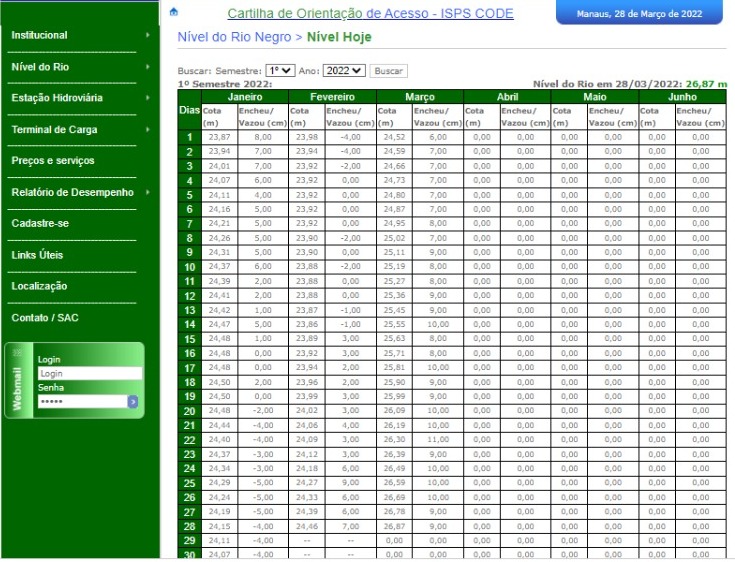Expand the Terminal de Carga submenu arrow
Screen dimensions: 735x562
point(147,130)
